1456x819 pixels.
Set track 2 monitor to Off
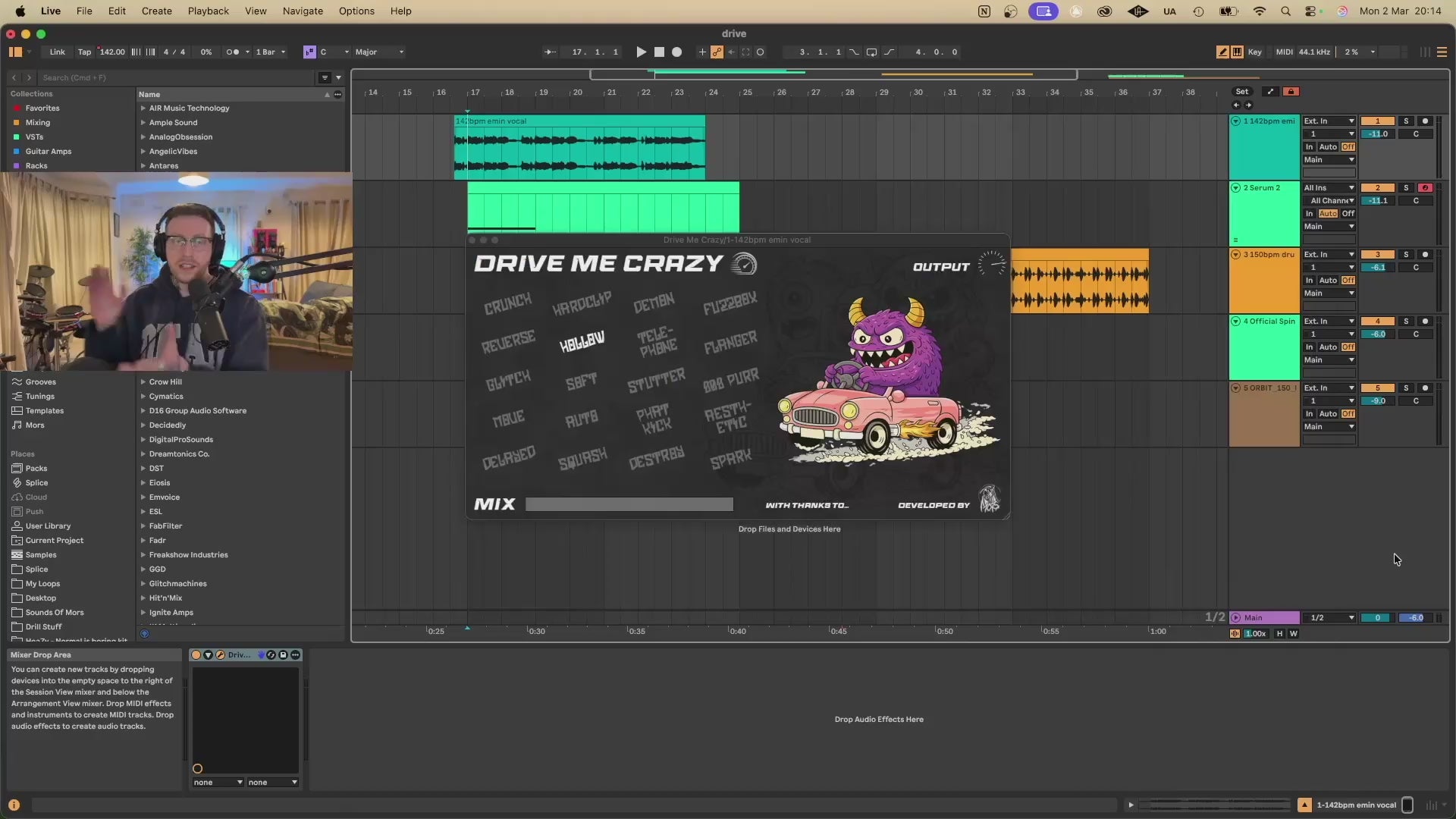coord(1348,214)
